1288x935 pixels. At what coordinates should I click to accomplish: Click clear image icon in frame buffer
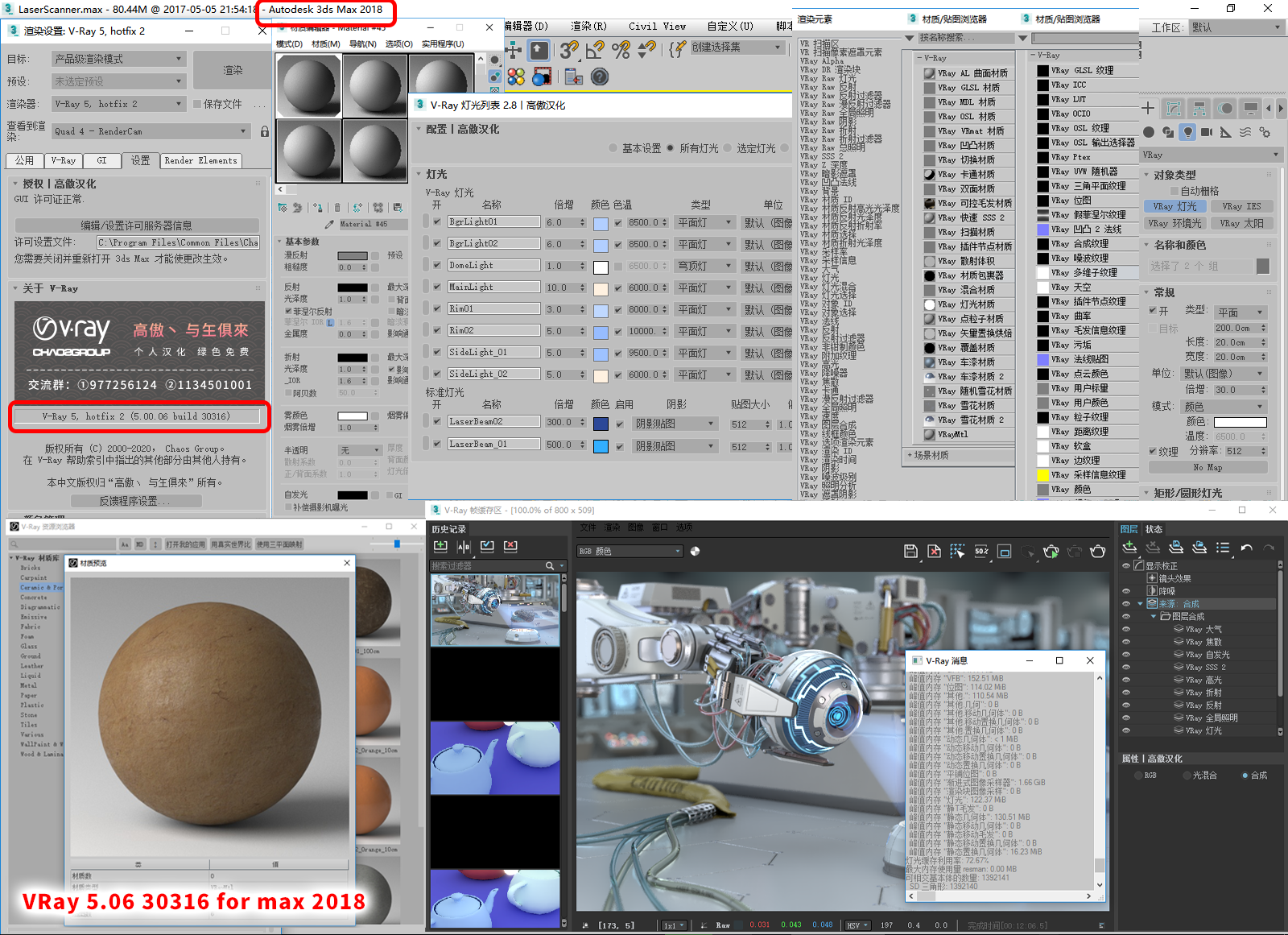934,551
